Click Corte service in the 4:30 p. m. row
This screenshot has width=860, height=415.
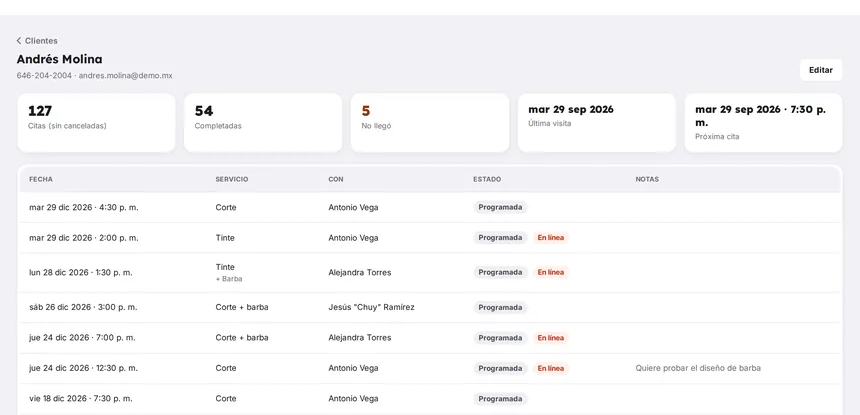(x=226, y=207)
